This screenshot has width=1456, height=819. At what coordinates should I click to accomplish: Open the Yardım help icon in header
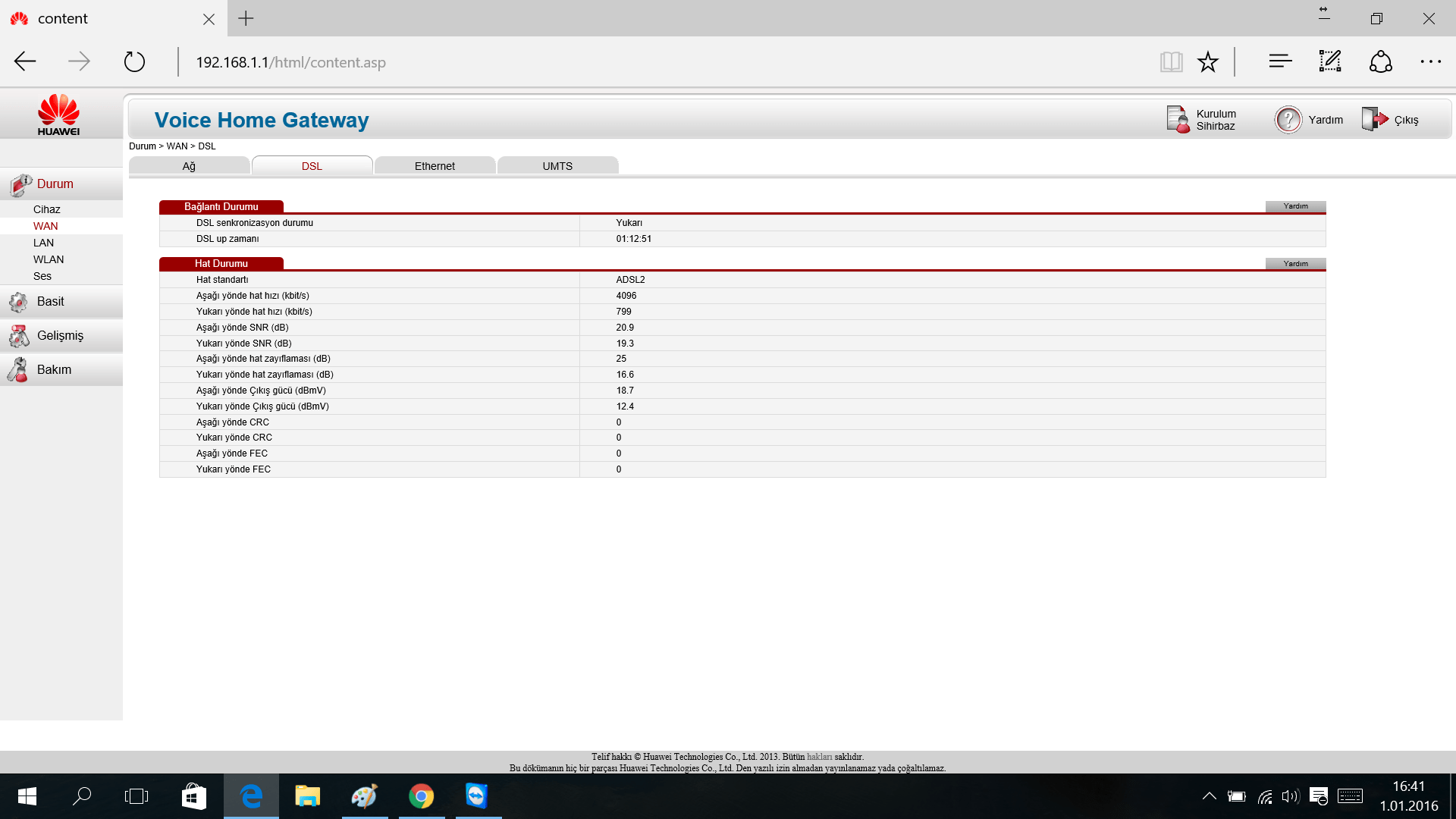1288,120
